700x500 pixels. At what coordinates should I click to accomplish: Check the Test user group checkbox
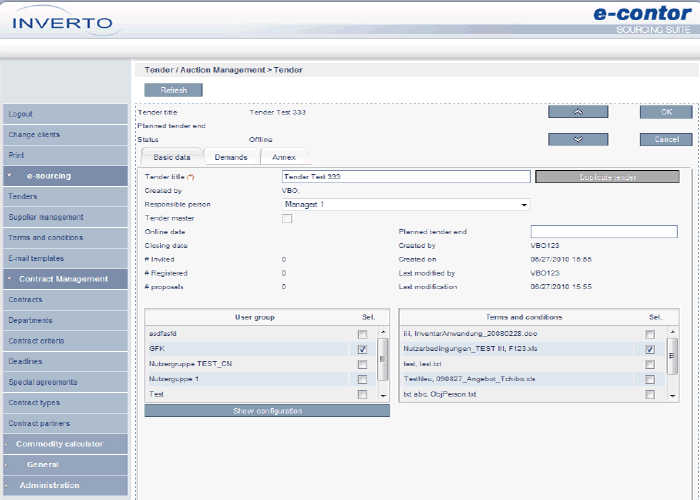coord(362,395)
